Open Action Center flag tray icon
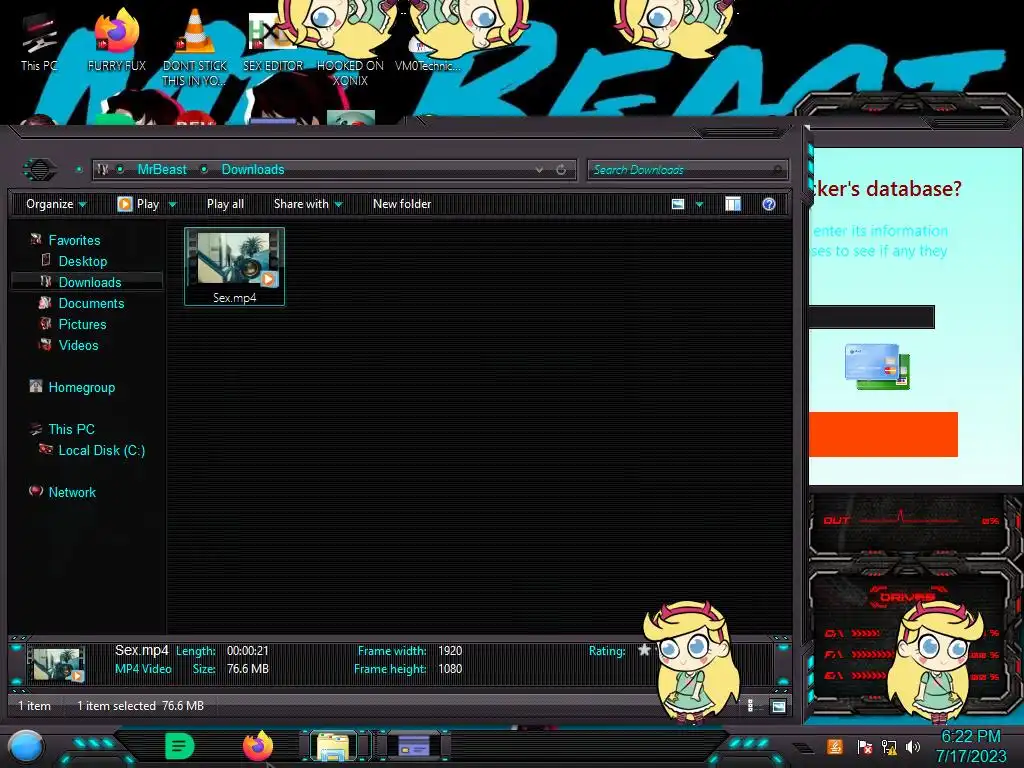The width and height of the screenshot is (1024, 768). [x=864, y=746]
